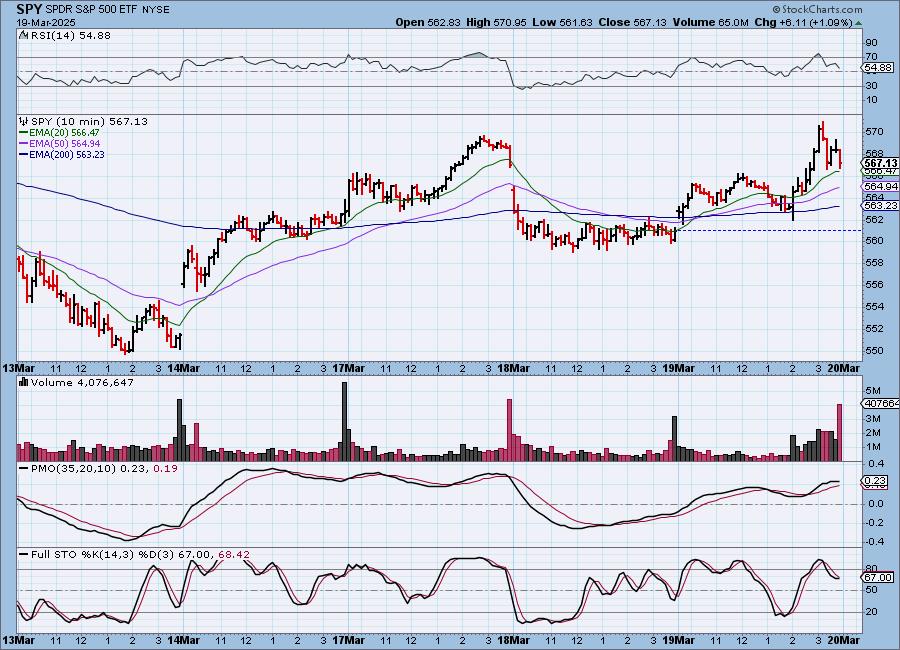Select the SPDR S&P 500 ETF name

click(x=91, y=10)
